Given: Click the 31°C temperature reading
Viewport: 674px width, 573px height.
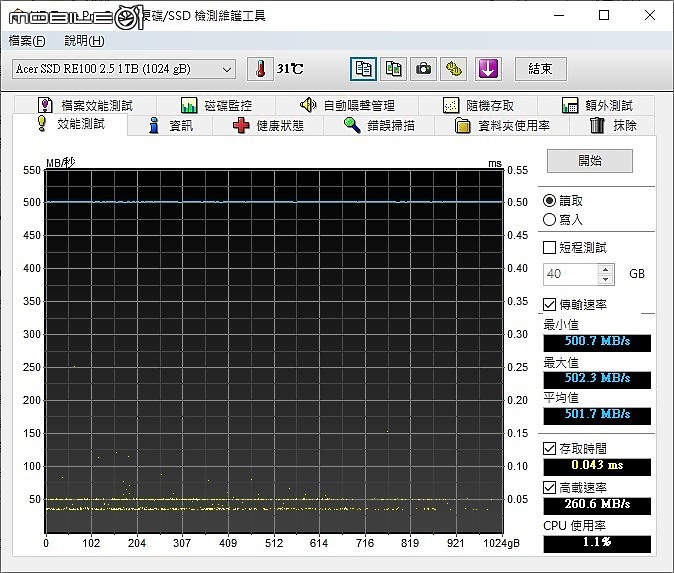Looking at the screenshot, I should 290,69.
